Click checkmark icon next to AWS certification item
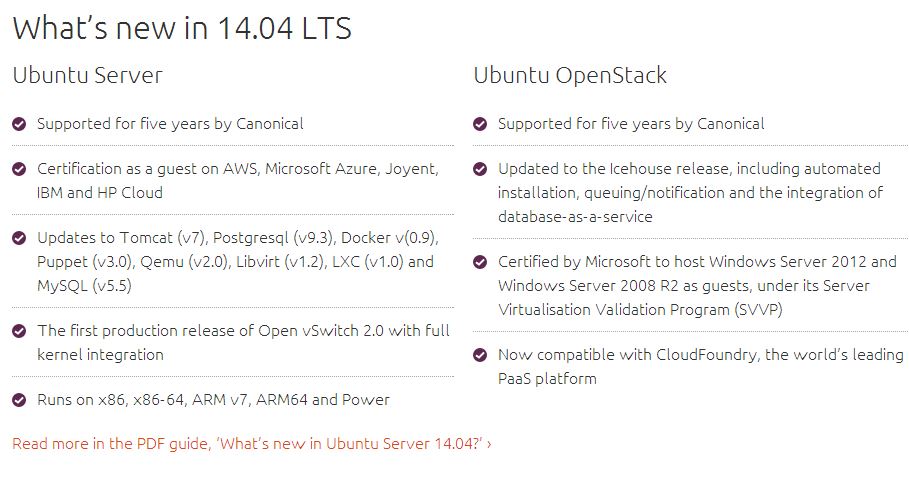 [19, 169]
